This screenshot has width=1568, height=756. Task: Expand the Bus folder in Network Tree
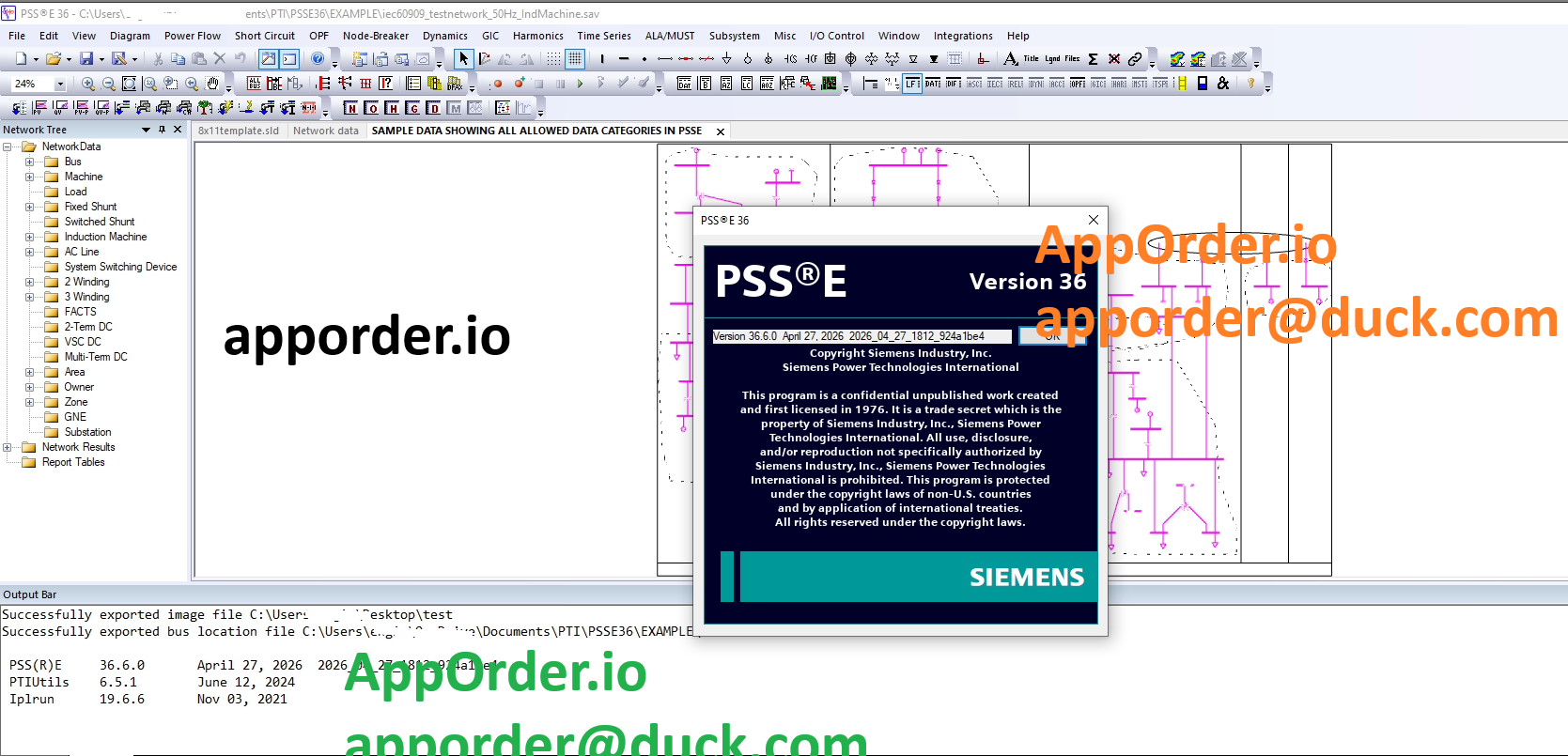29,162
